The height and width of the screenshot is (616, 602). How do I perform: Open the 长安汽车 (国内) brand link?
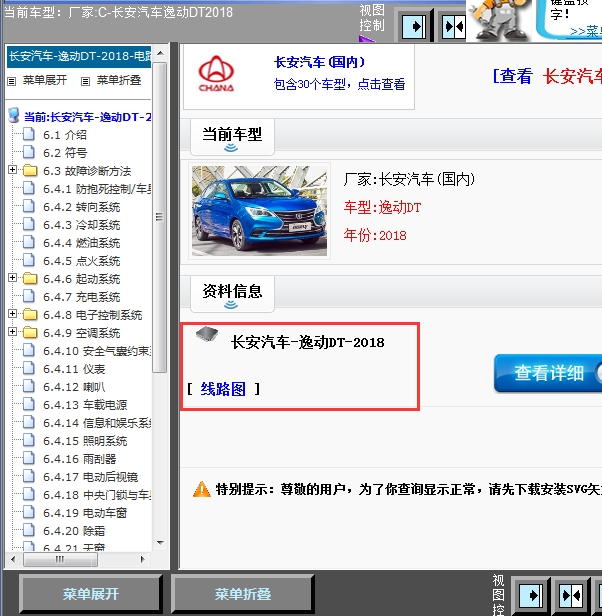319,62
